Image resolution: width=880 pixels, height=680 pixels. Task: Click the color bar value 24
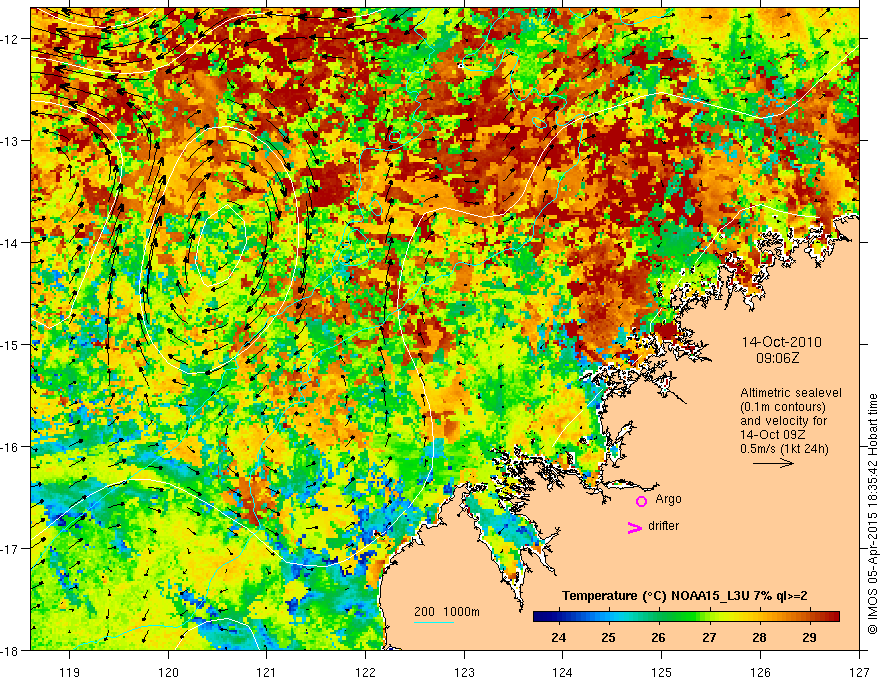pyautogui.click(x=558, y=638)
